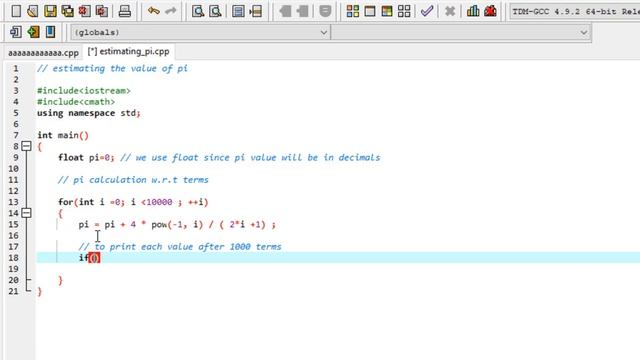Open the (globals) scope dropdown

tap(200, 32)
